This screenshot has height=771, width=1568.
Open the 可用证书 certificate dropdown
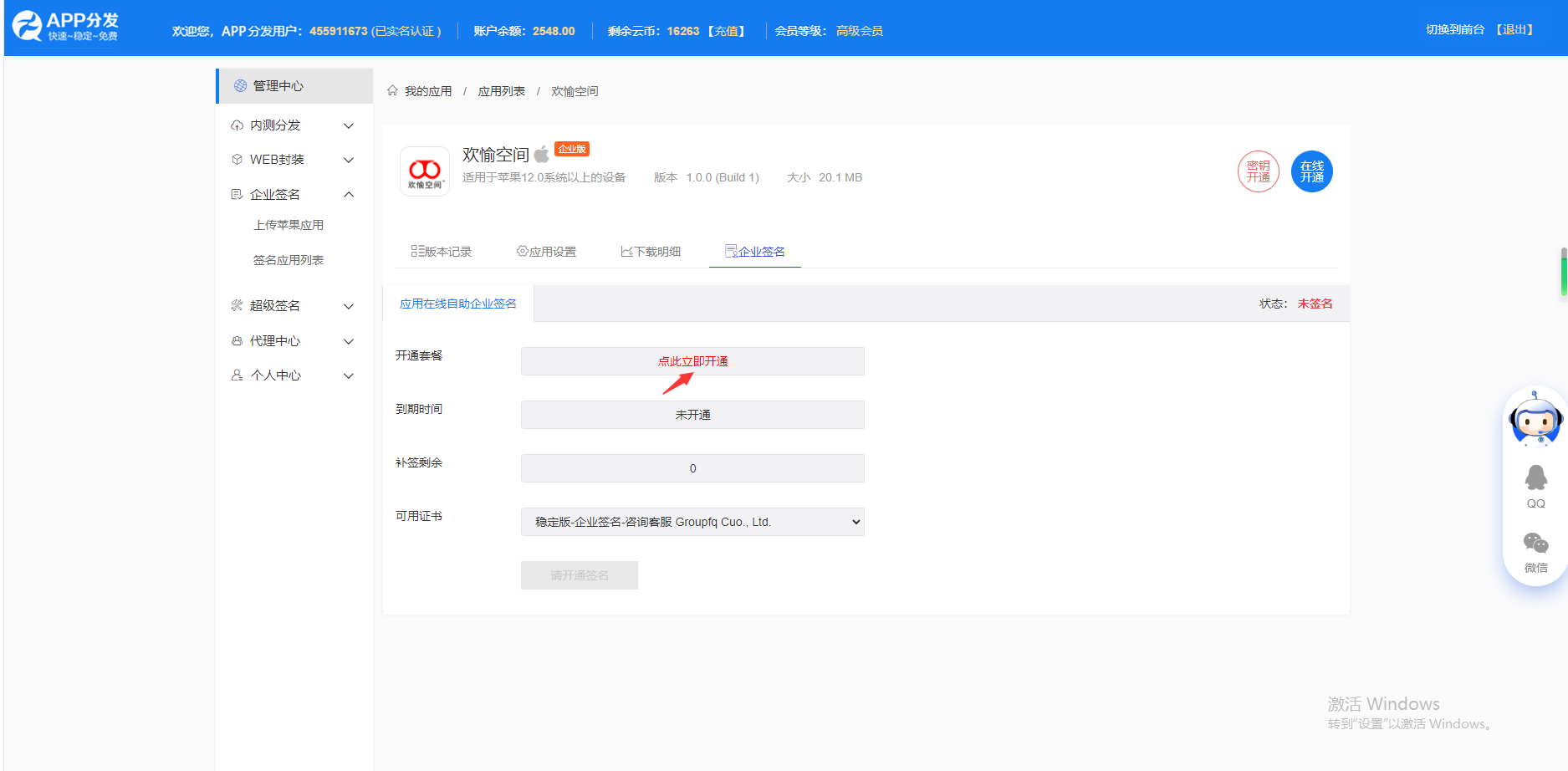point(692,522)
